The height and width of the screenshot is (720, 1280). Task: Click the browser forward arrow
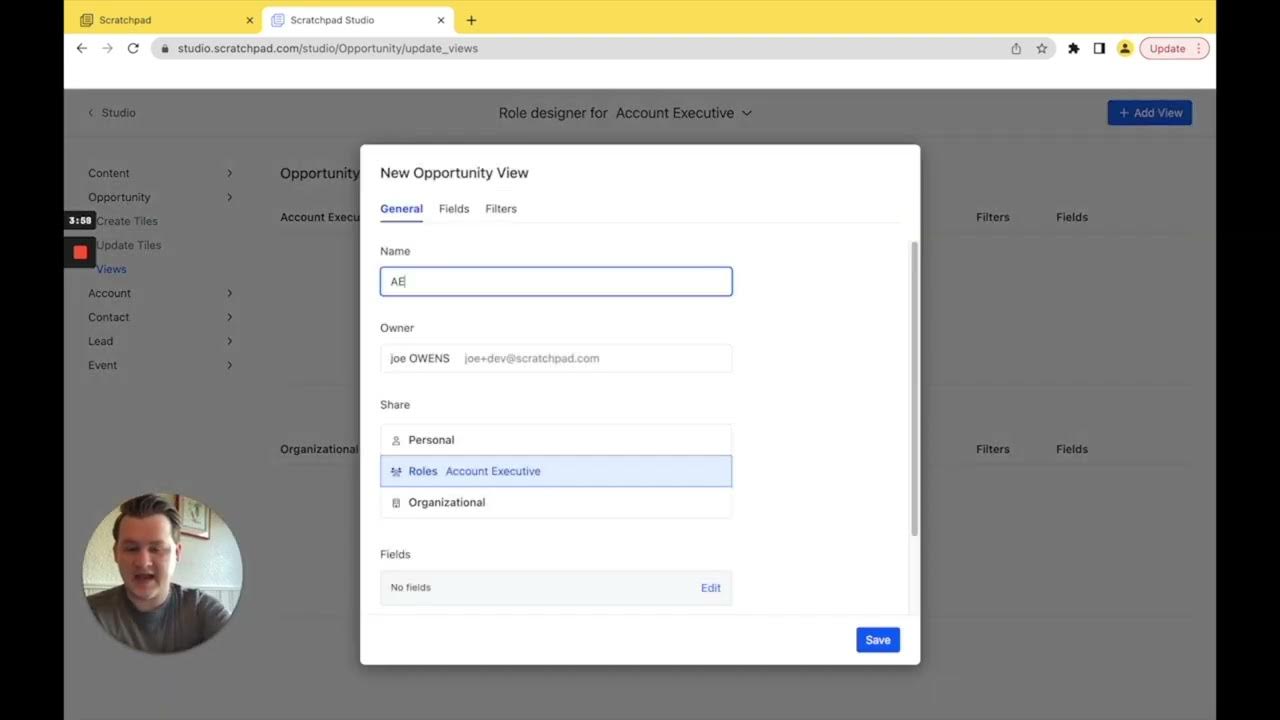click(108, 48)
